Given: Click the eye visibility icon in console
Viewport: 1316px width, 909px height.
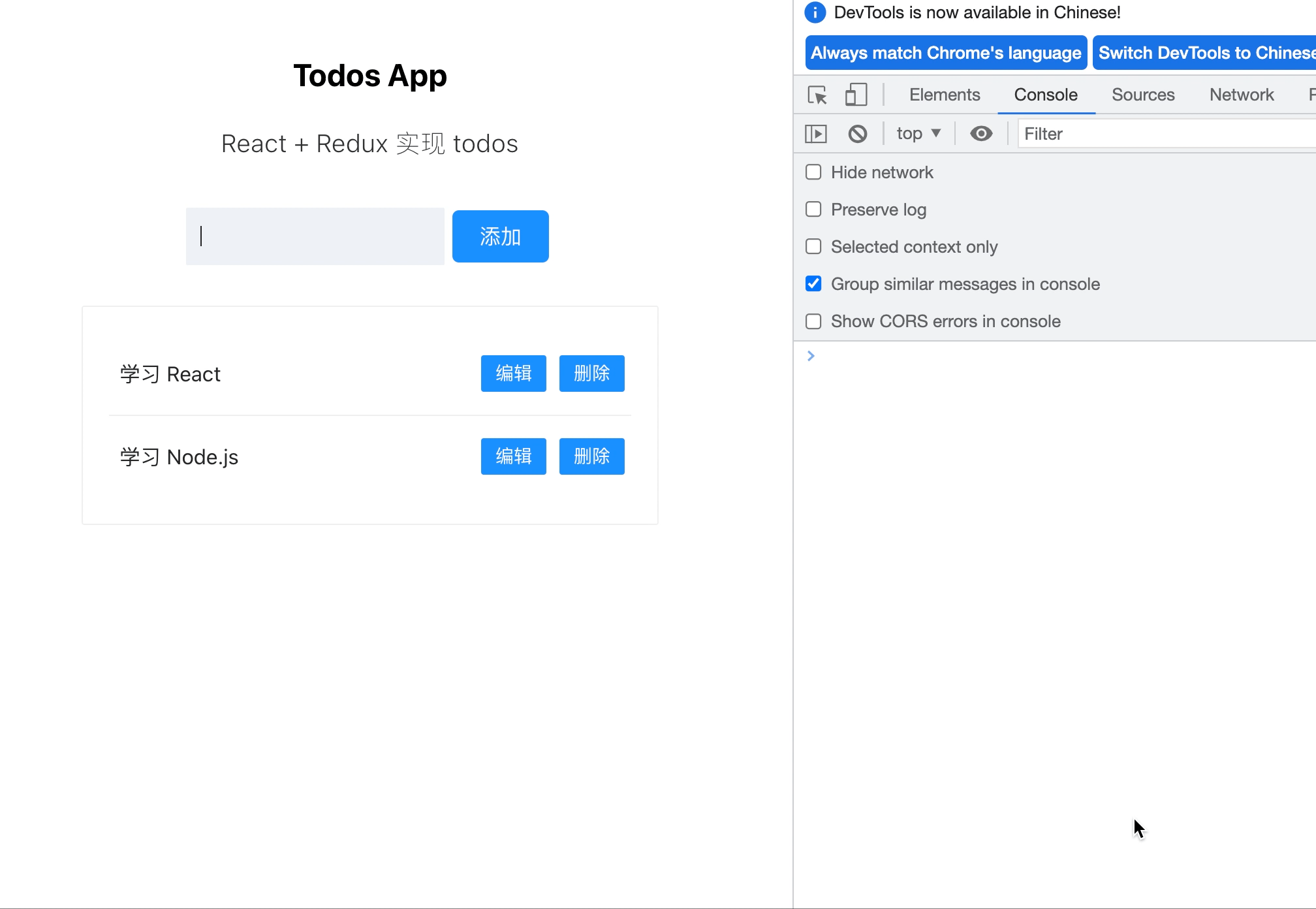Looking at the screenshot, I should point(980,133).
